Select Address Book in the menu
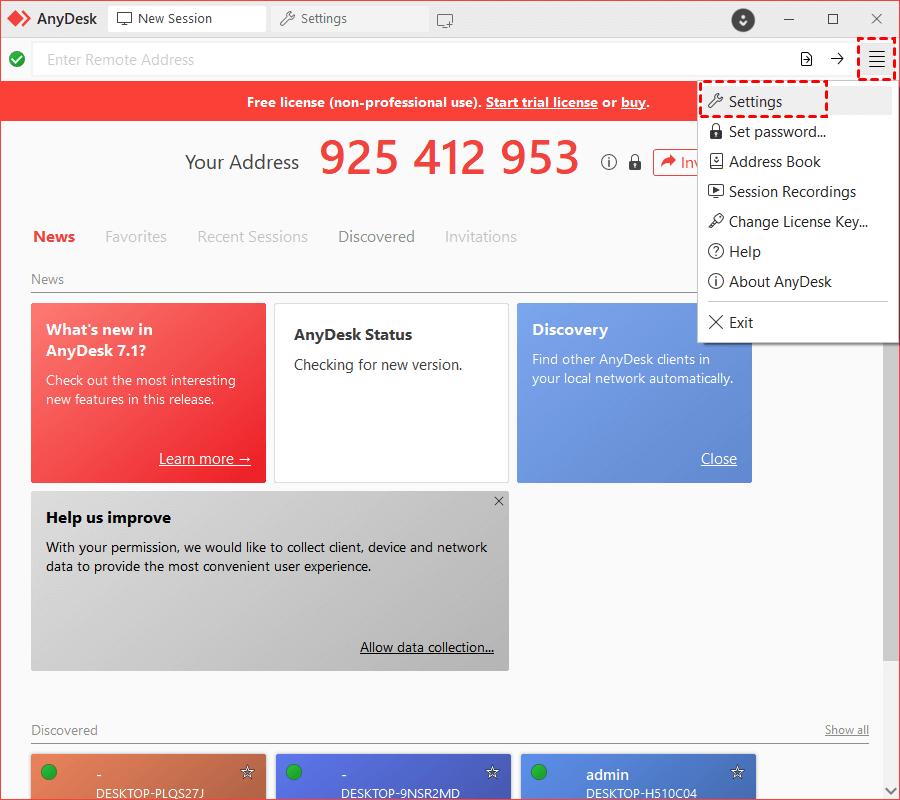The width and height of the screenshot is (900, 800). tap(774, 162)
